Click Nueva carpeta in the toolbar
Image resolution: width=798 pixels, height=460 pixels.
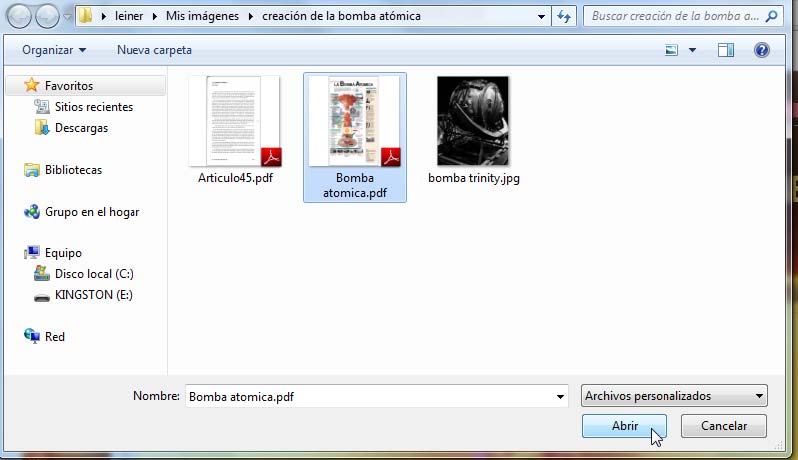point(154,50)
